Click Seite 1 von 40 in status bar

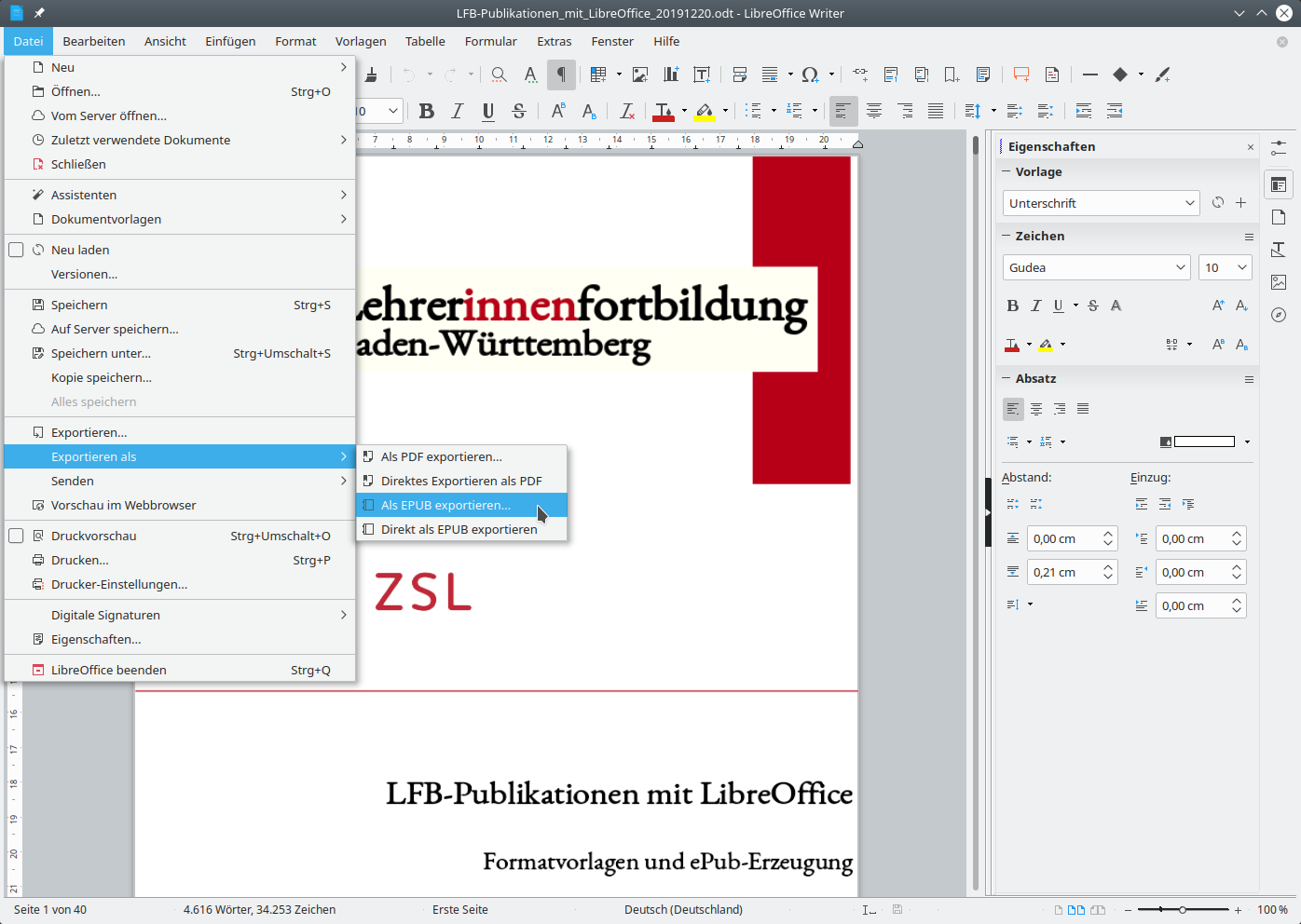point(50,910)
